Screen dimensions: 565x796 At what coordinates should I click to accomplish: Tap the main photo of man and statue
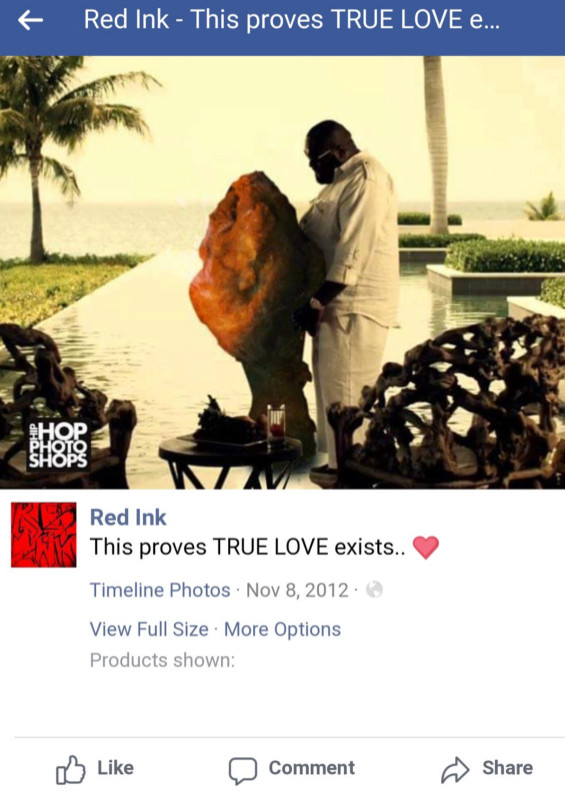point(282,272)
